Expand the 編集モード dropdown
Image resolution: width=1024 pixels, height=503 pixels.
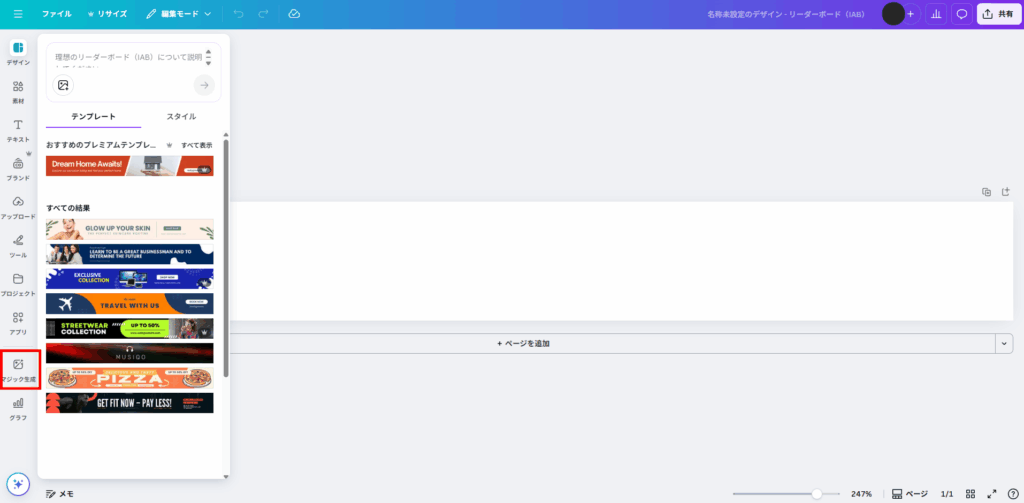click(x=179, y=14)
